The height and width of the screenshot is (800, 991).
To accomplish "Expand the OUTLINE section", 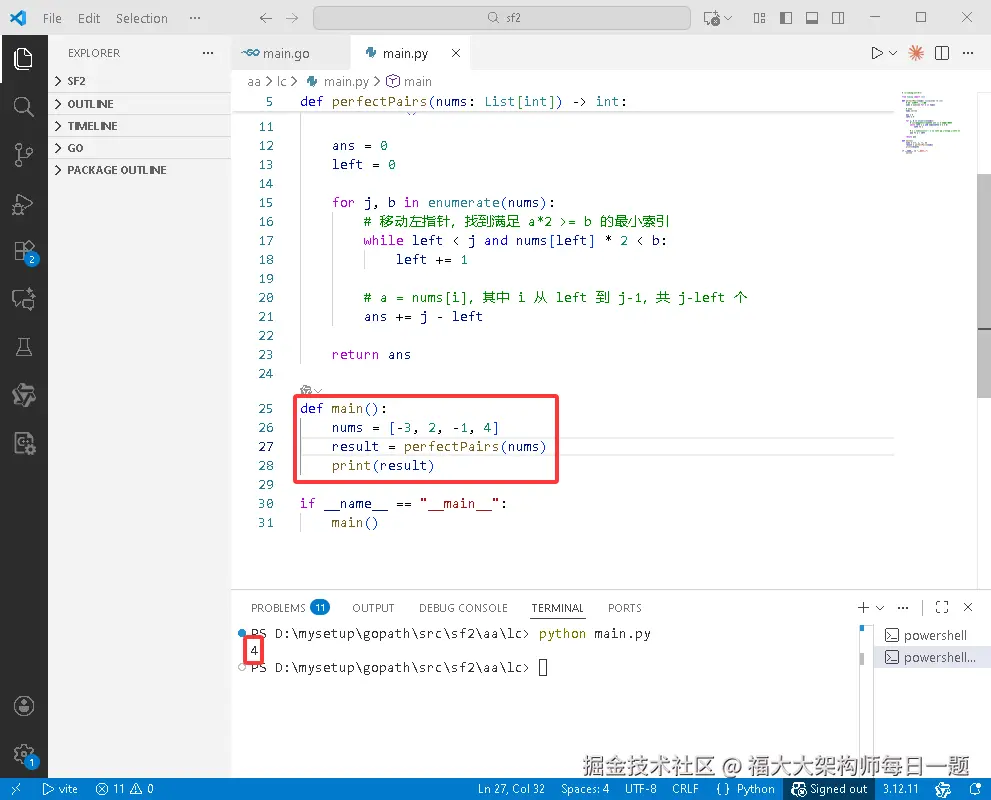I will click(x=140, y=104).
